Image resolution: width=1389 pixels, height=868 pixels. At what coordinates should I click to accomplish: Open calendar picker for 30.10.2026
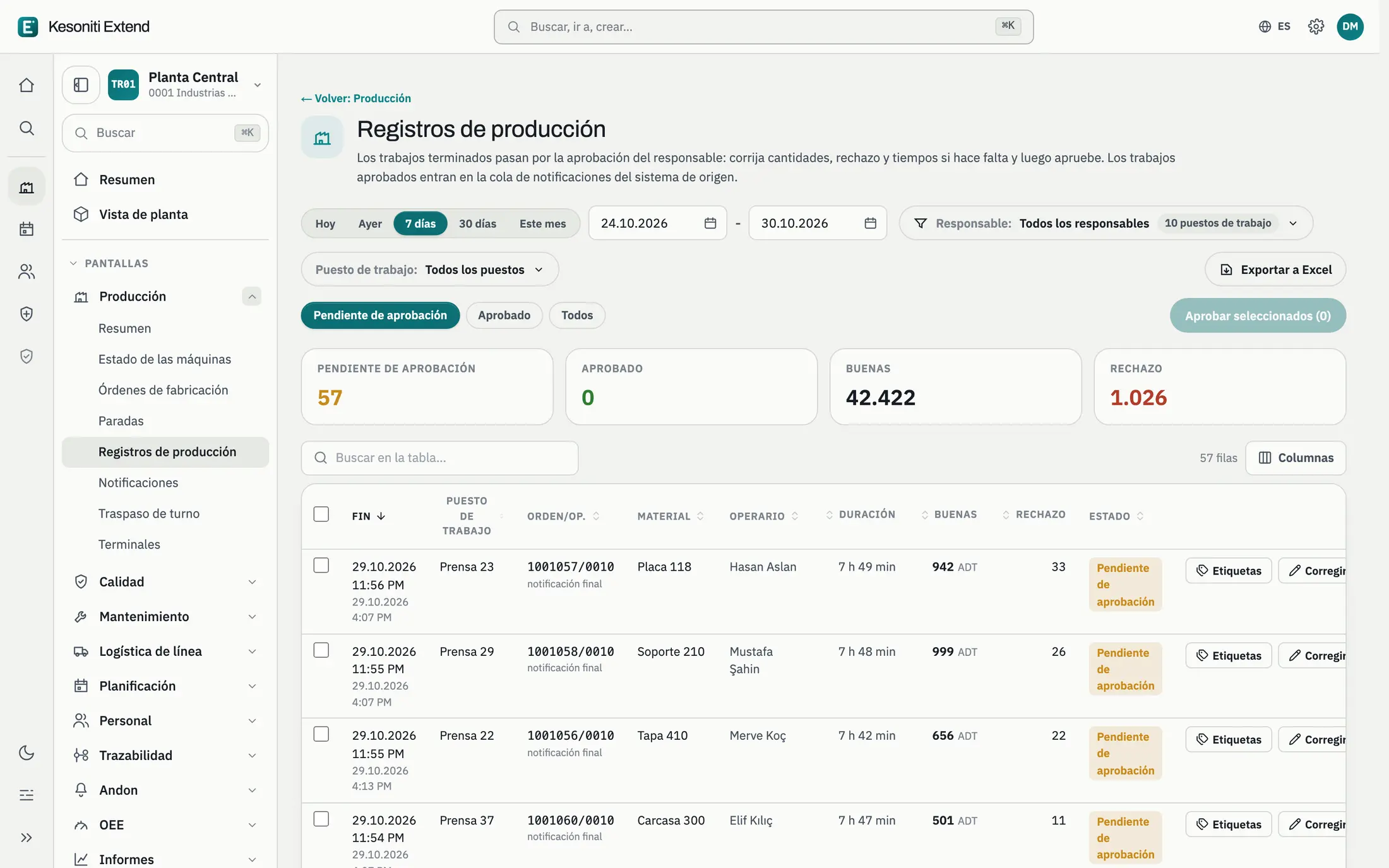870,223
